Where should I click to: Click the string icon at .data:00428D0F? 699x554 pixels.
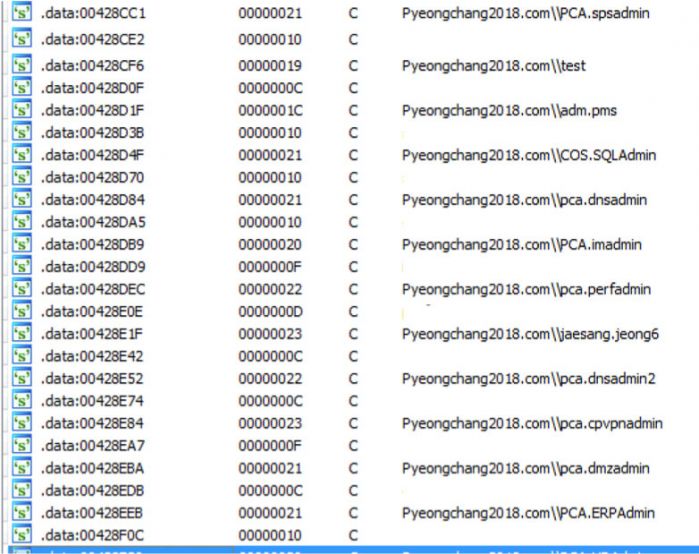pyautogui.click(x=21, y=88)
